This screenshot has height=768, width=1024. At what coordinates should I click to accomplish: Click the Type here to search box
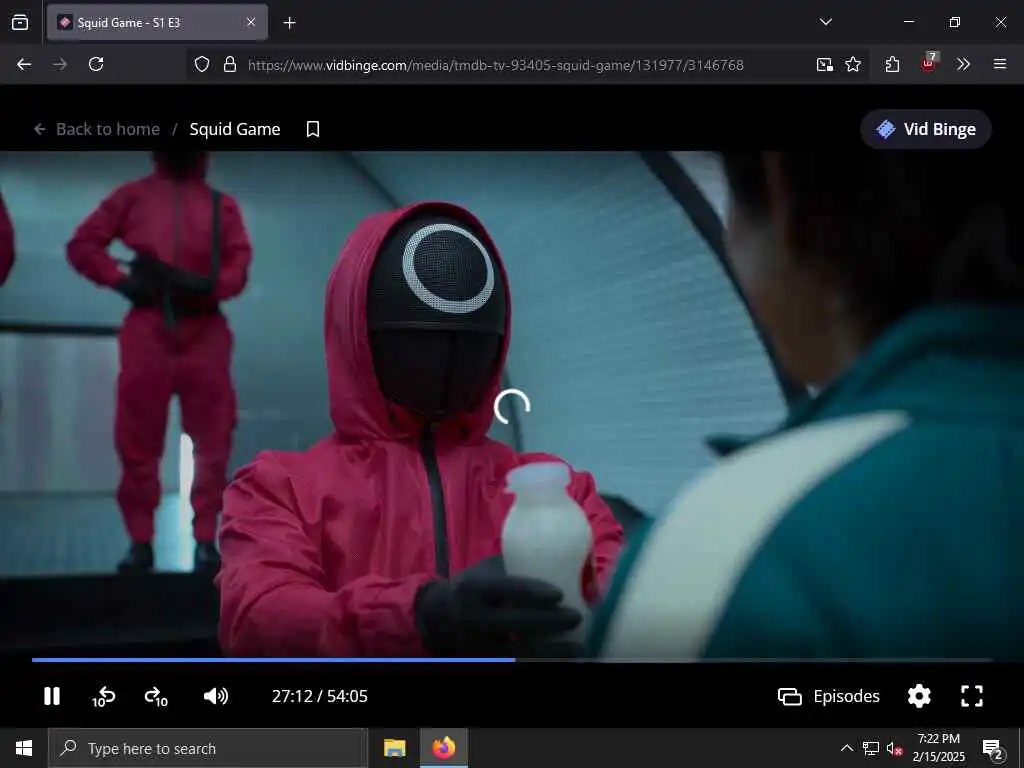coord(208,748)
